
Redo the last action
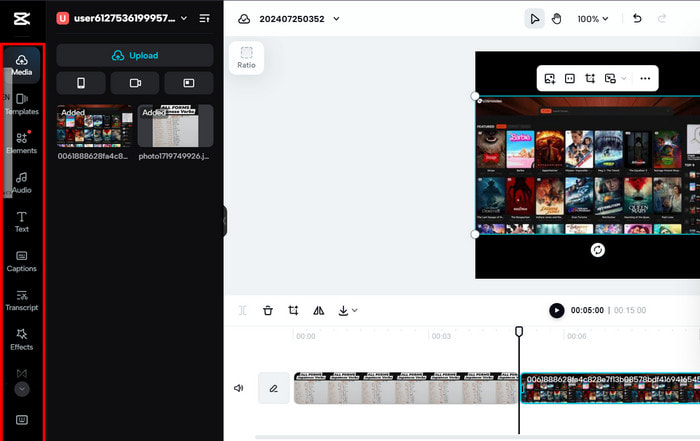(x=662, y=19)
